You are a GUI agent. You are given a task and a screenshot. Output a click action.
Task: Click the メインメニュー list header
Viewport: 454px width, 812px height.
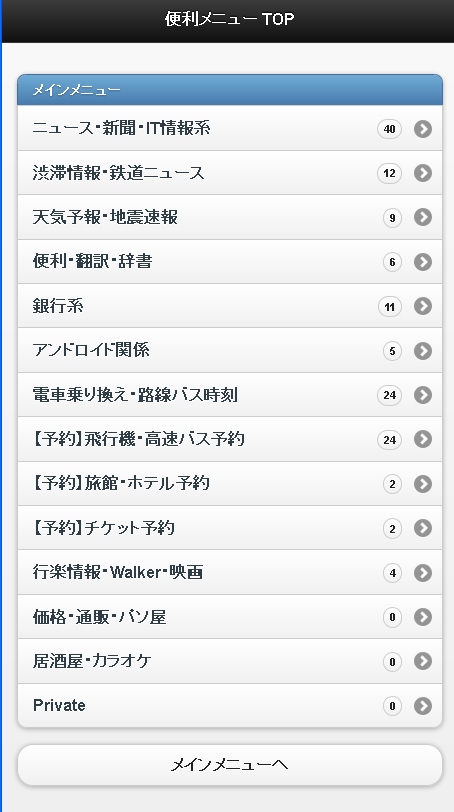(x=230, y=90)
